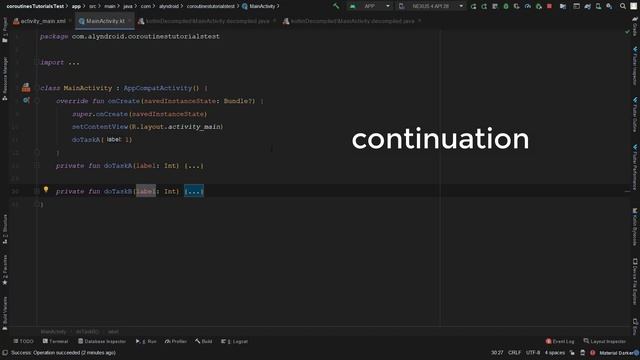
Task: Click the class MainActivity gutter icon
Action: [26, 87]
